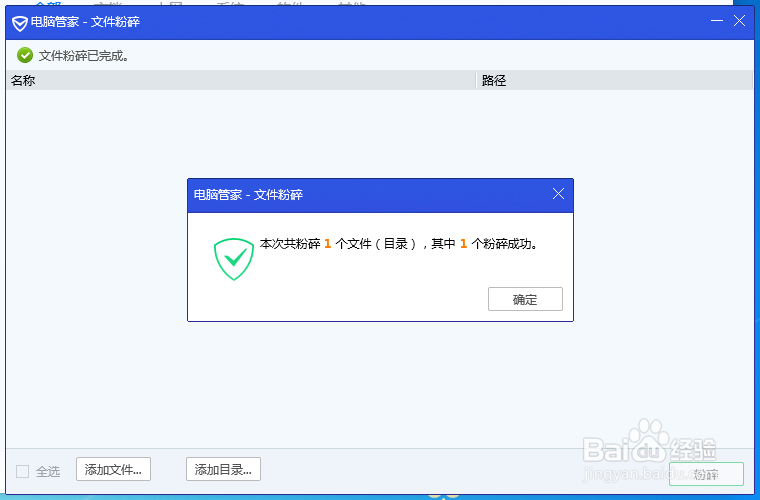Click the dialog title 电脑管家 - 文件粉碎

coord(248,195)
